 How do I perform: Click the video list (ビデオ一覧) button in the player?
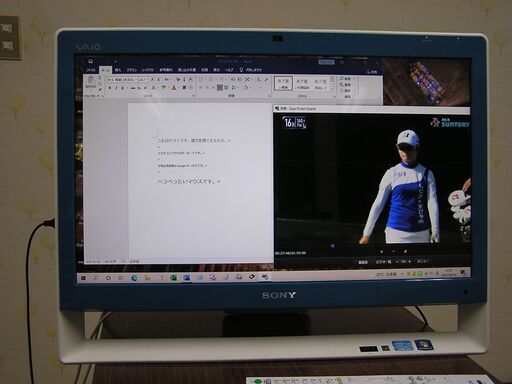(384, 262)
